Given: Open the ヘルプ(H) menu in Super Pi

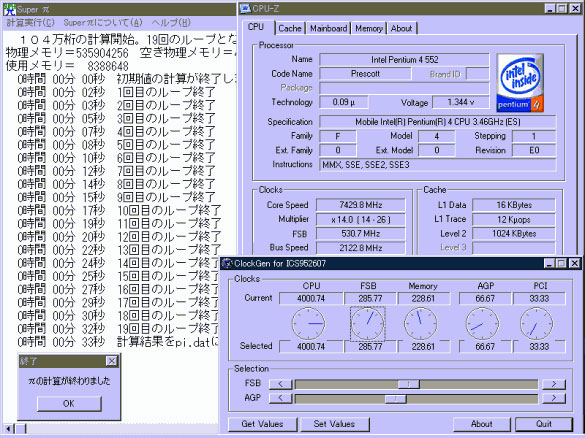Looking at the screenshot, I should [171, 23].
